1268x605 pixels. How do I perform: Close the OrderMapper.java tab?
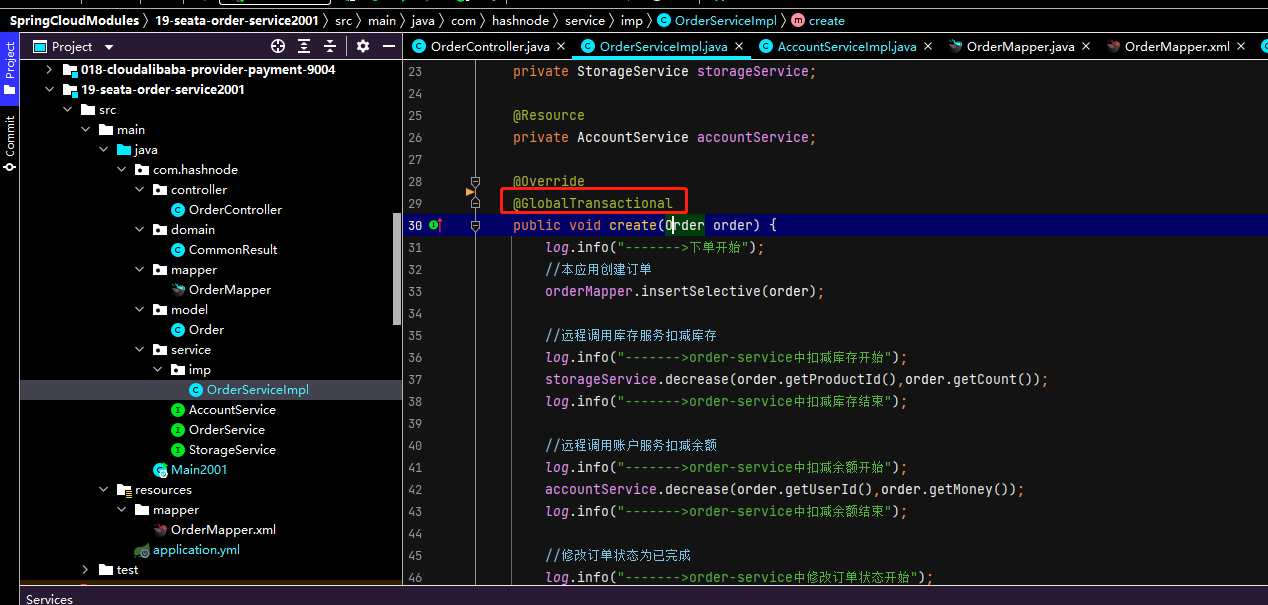click(x=1086, y=46)
